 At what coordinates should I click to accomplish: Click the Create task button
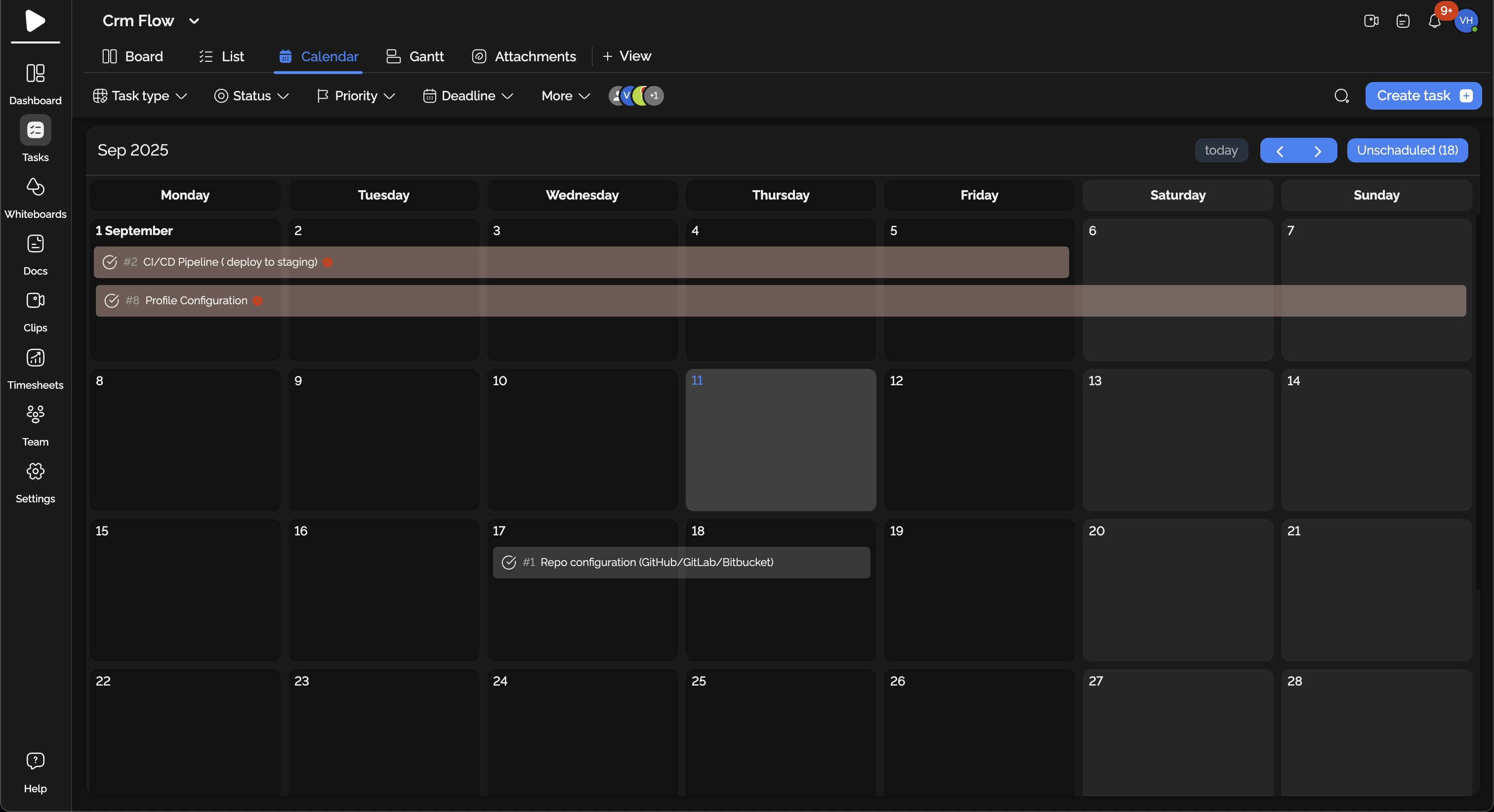pos(1423,96)
